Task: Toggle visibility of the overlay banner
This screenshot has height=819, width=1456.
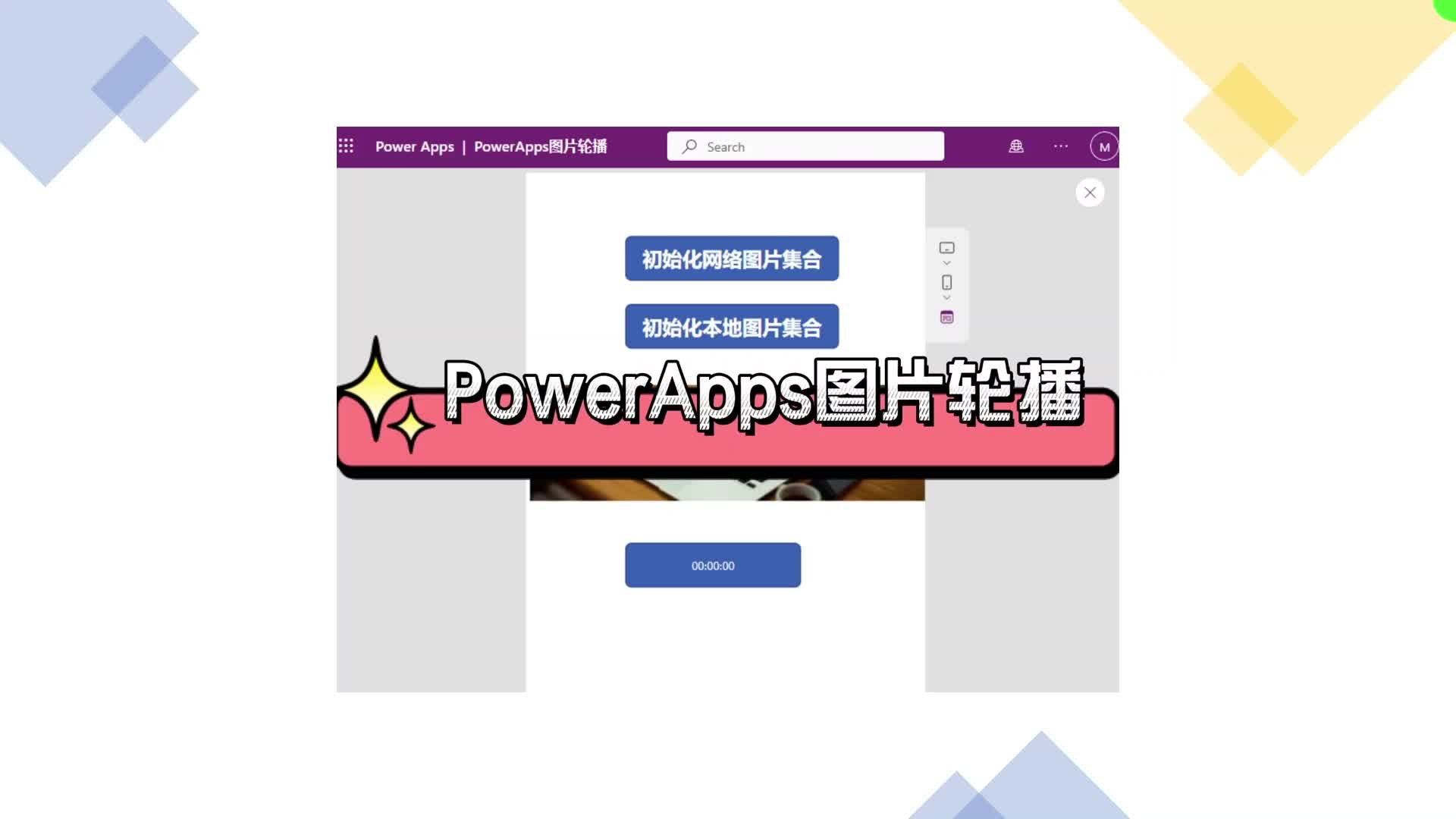Action: pyautogui.click(x=1089, y=192)
